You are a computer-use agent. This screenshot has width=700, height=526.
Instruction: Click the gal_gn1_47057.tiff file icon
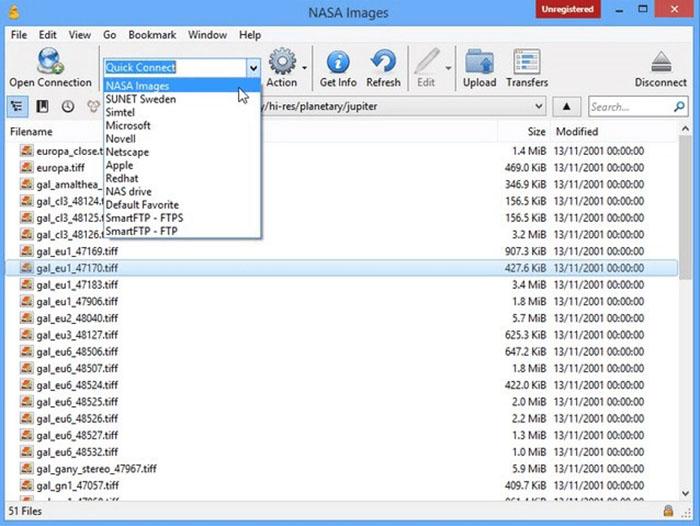click(x=27, y=485)
